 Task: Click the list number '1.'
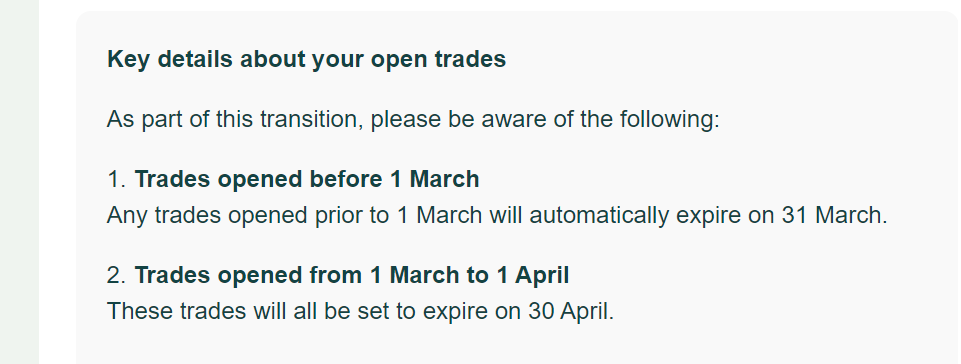tap(116, 180)
